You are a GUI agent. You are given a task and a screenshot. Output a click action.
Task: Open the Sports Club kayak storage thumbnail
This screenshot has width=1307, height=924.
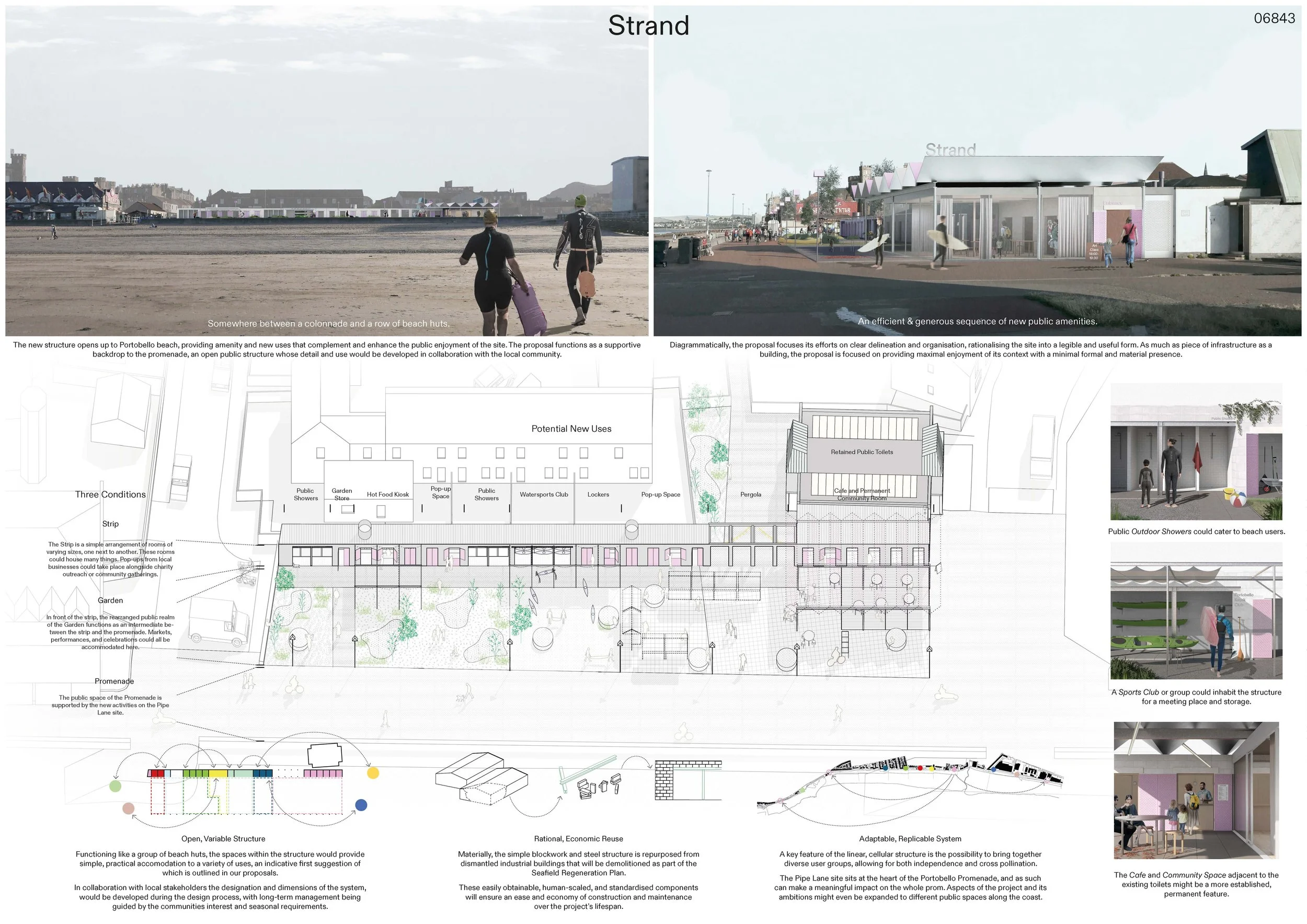click(1196, 610)
